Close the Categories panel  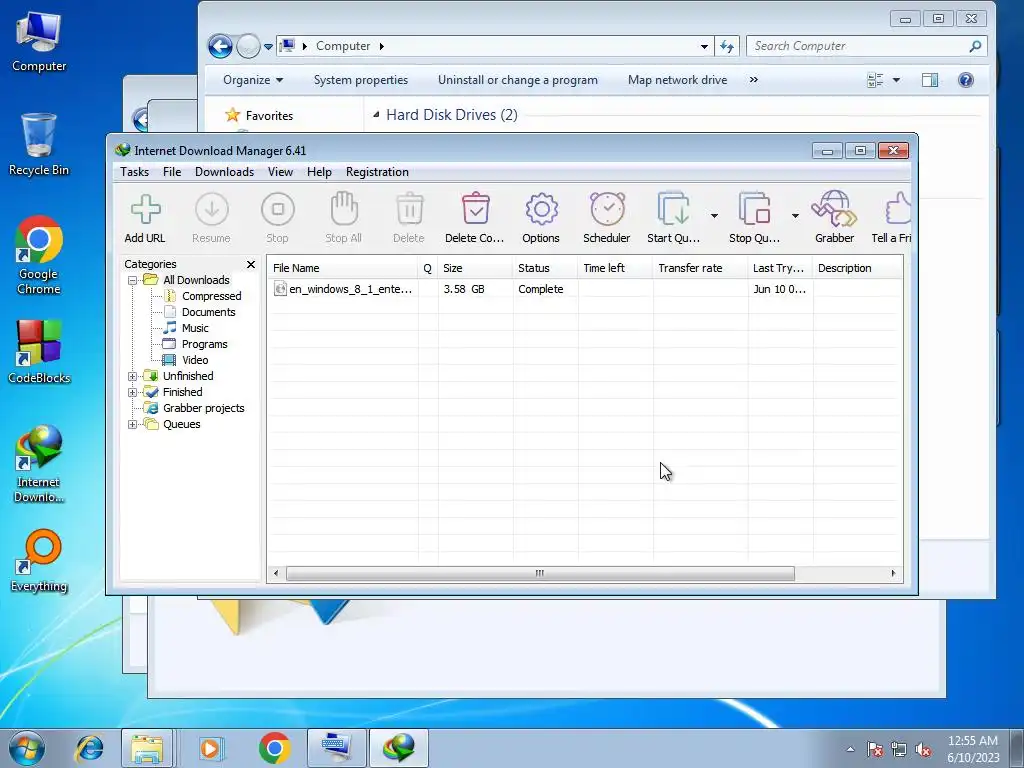251,264
